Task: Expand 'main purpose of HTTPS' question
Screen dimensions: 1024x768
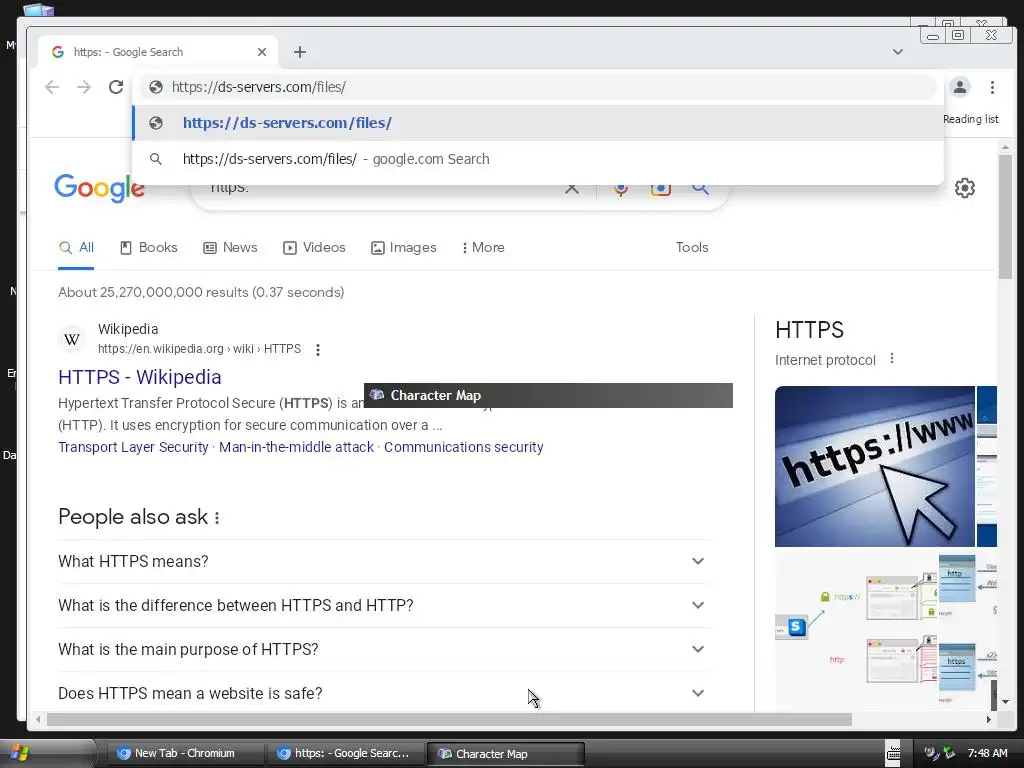Action: [x=384, y=649]
